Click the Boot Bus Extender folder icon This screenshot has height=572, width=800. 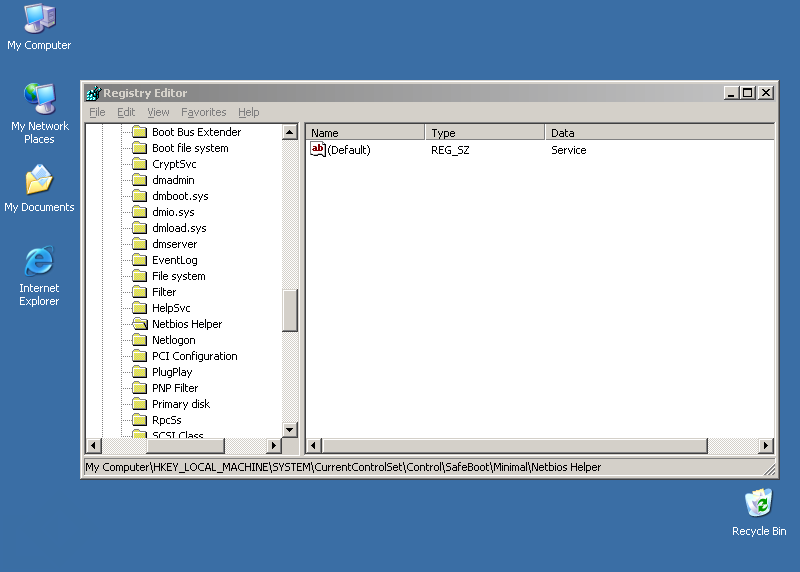pyautogui.click(x=139, y=132)
